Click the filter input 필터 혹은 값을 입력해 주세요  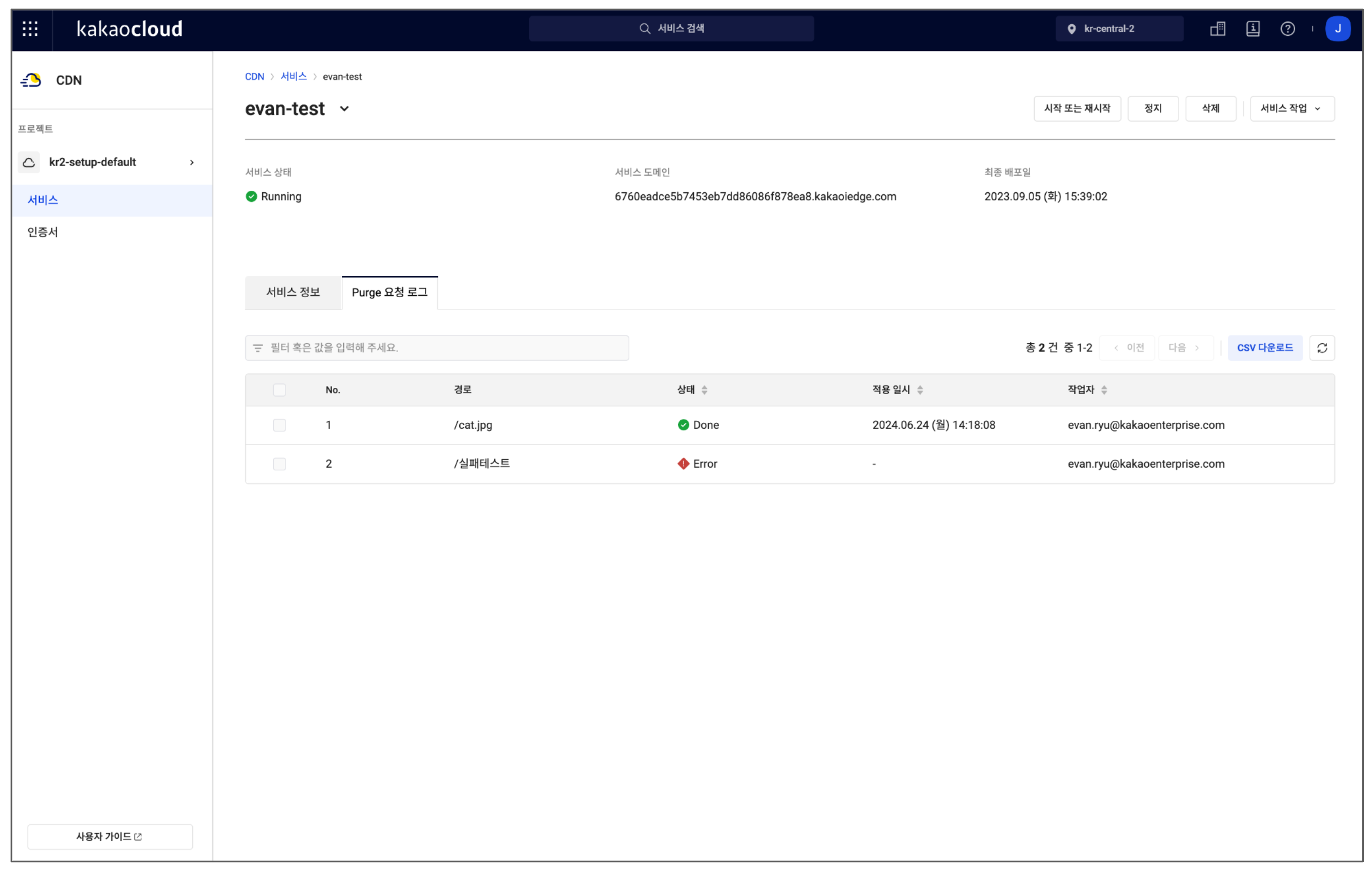pyautogui.click(x=437, y=348)
